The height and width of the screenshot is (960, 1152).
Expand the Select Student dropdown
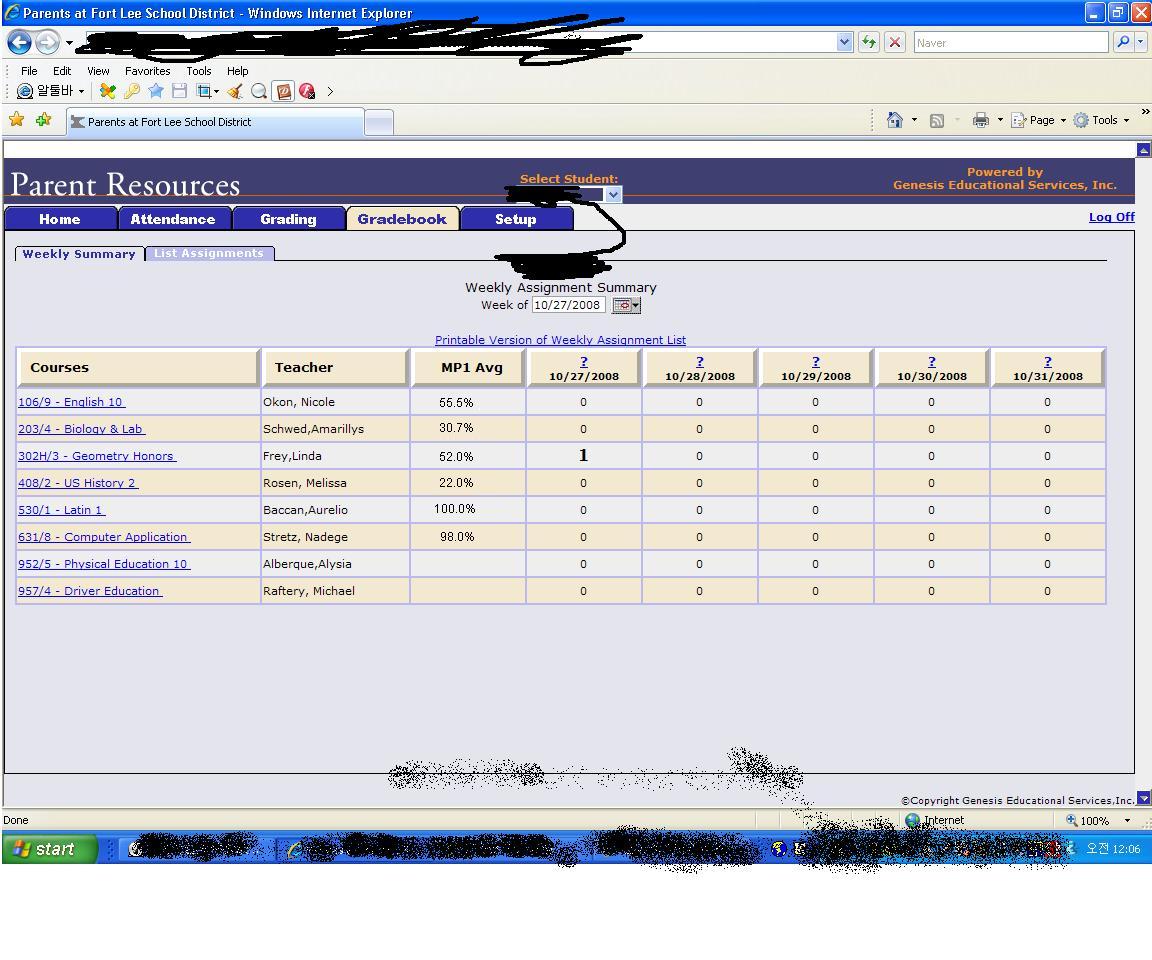coord(613,195)
